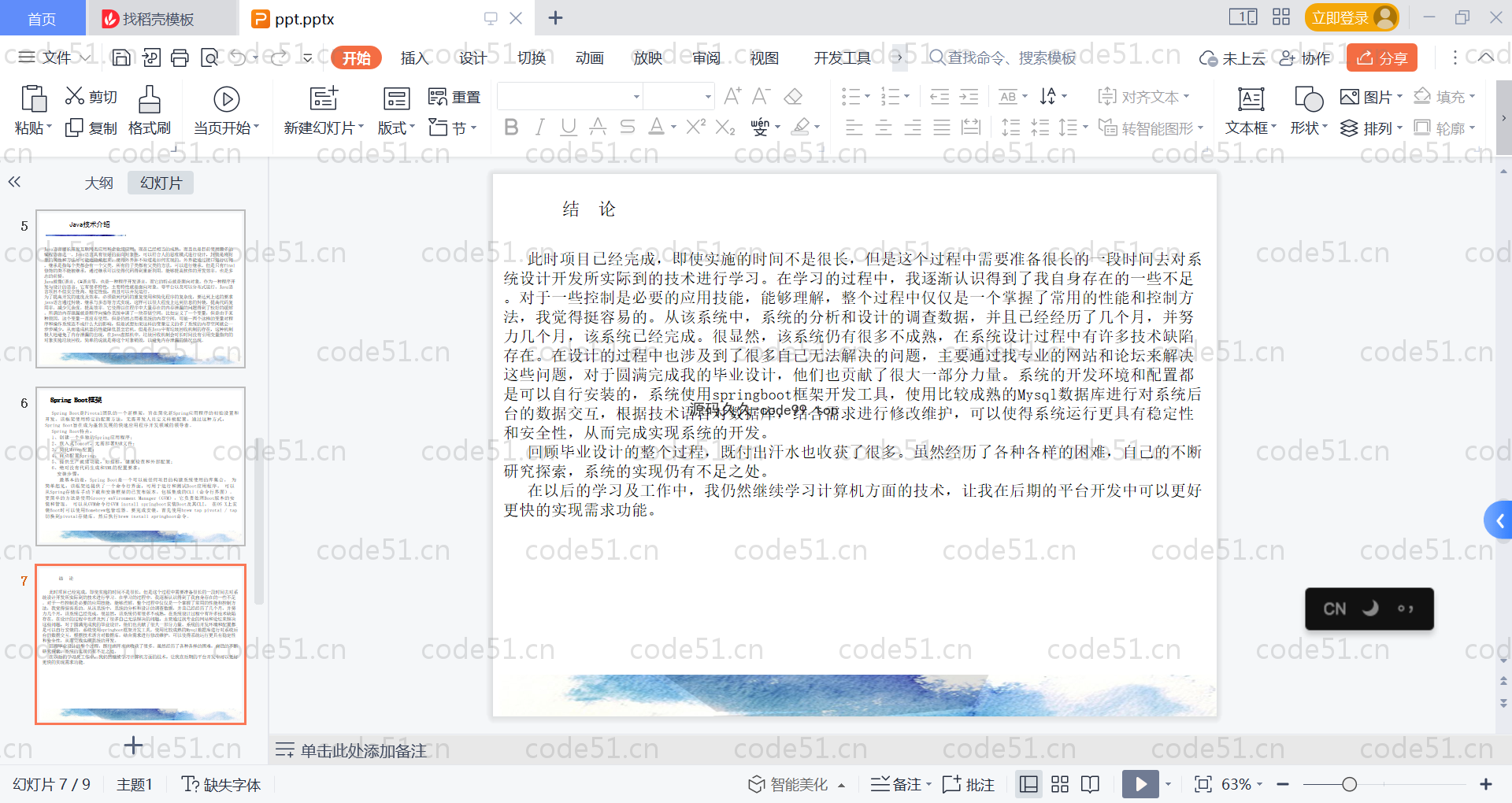Click the Print Preview icon
This screenshot has height=803, width=1512.
209,57
